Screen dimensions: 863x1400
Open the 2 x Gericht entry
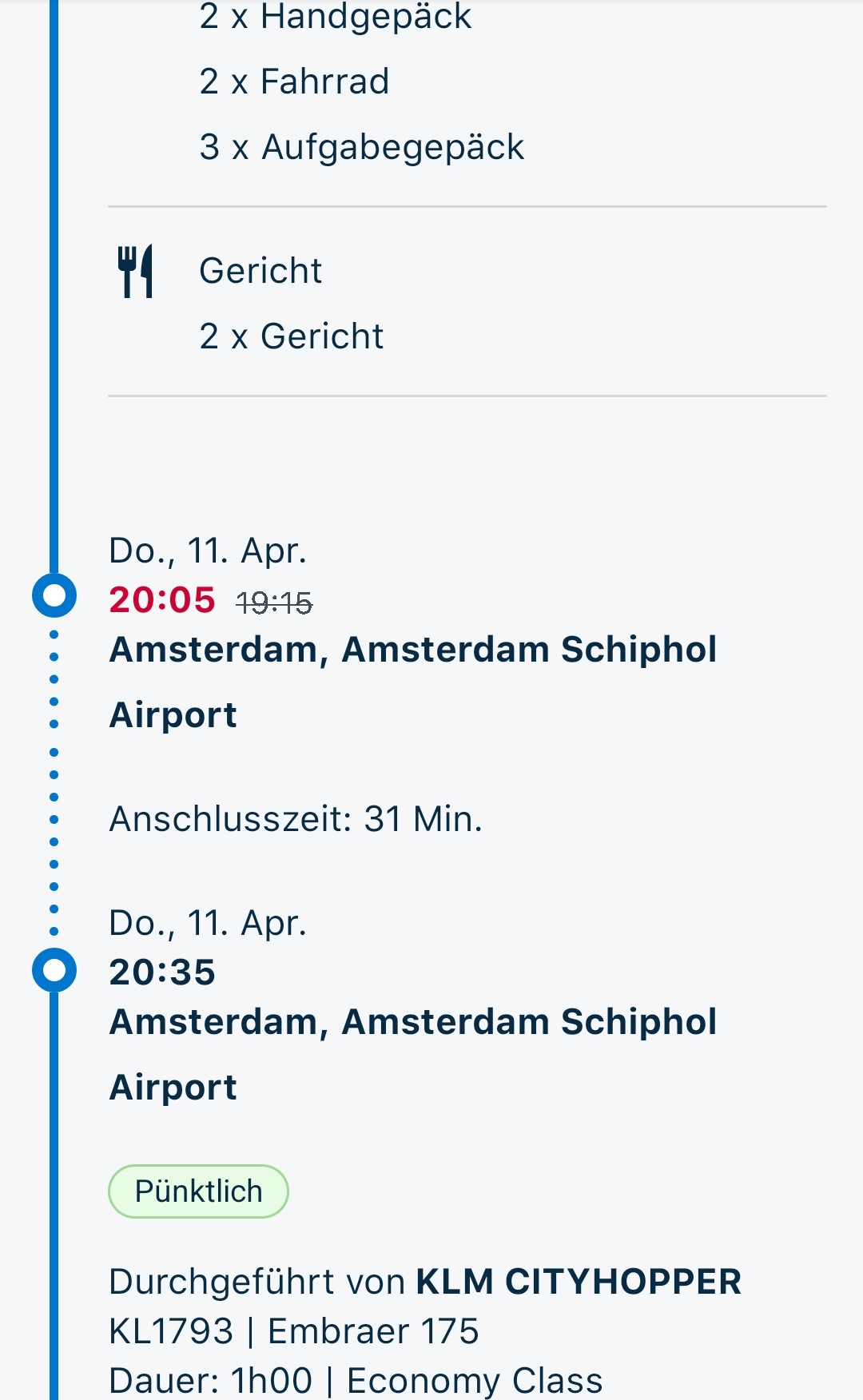pos(290,336)
